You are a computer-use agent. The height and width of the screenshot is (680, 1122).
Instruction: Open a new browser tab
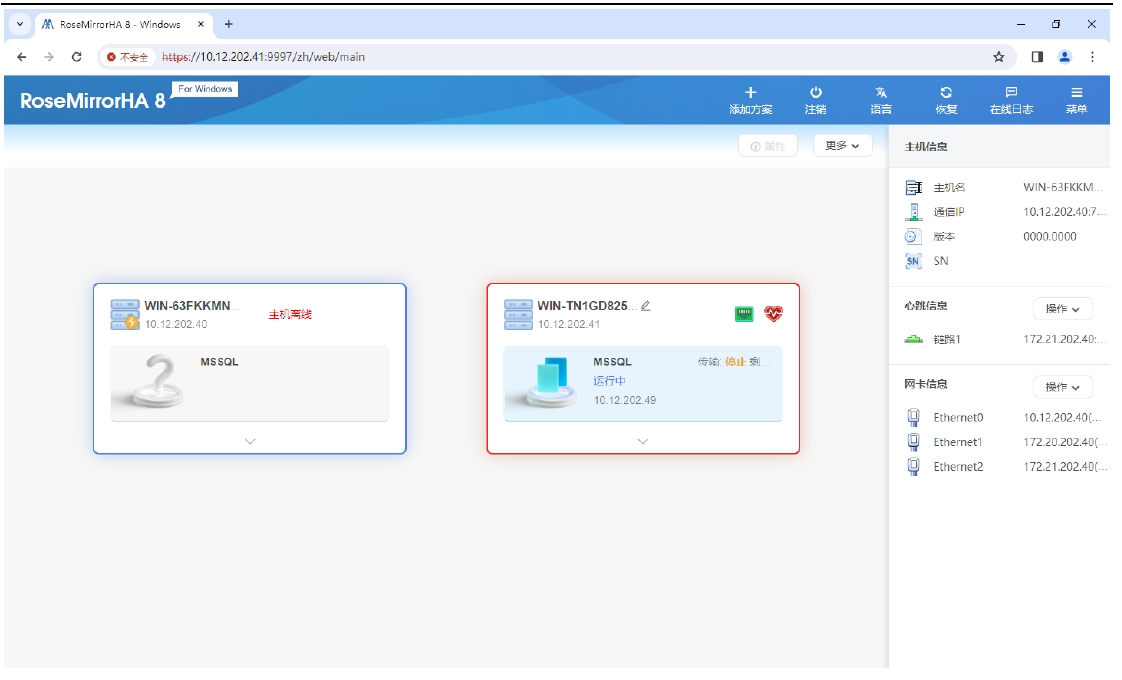pos(228,24)
